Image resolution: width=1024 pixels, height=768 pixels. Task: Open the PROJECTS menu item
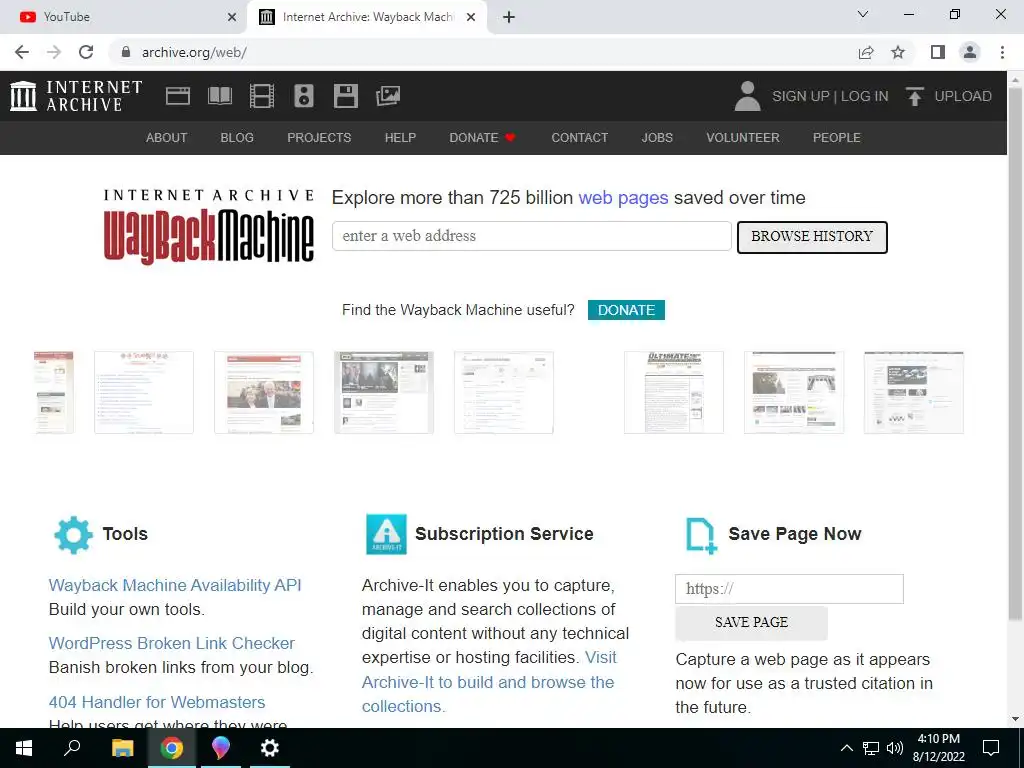point(319,138)
